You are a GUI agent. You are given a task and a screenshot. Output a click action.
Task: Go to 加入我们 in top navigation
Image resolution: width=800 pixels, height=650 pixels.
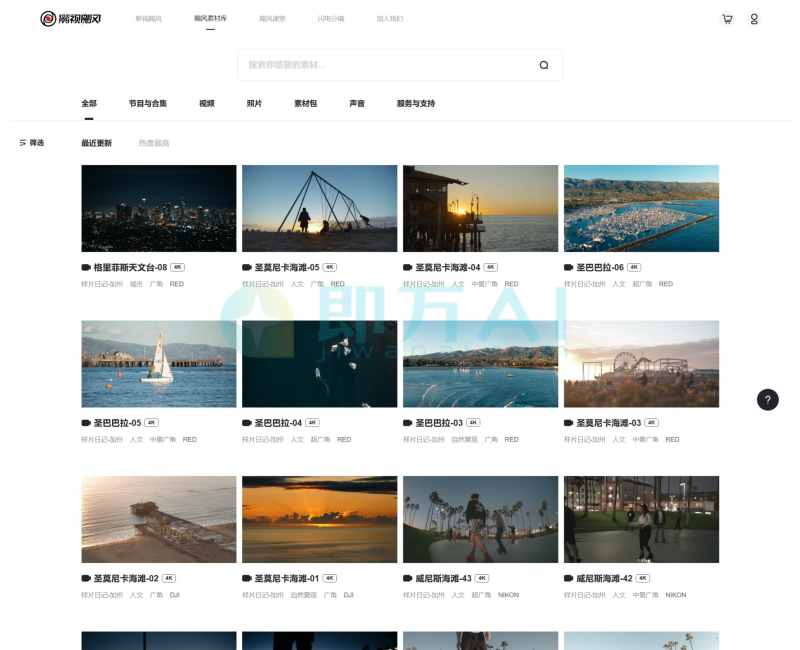389,19
